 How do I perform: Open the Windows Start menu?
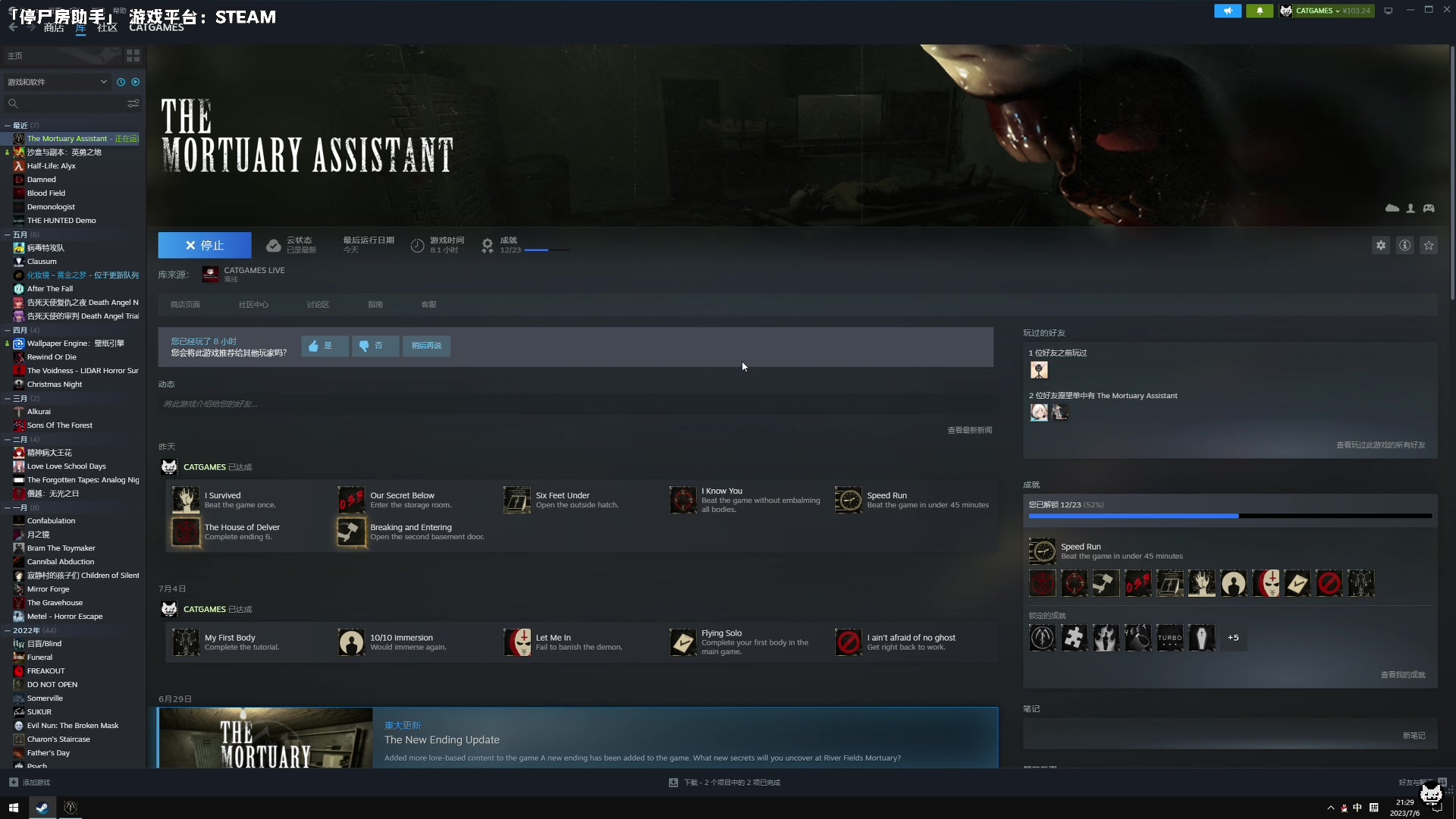(13, 808)
